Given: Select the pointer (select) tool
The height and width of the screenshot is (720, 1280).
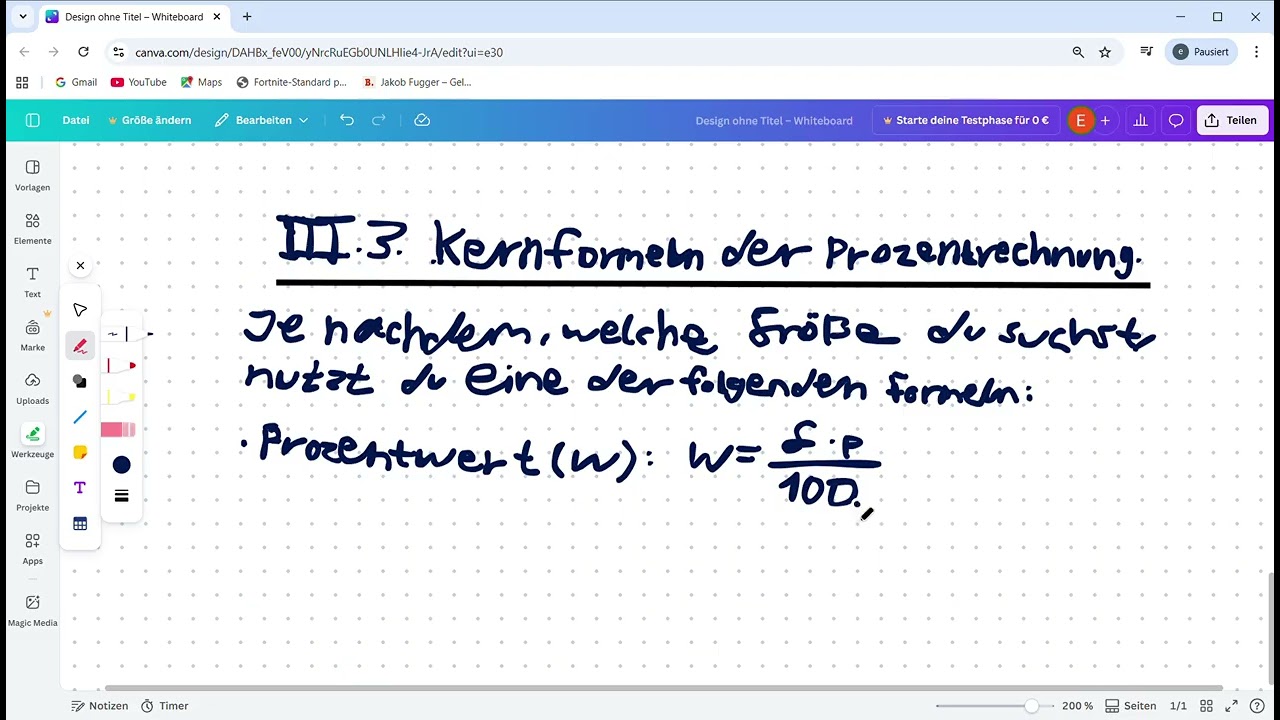Looking at the screenshot, I should [x=81, y=311].
